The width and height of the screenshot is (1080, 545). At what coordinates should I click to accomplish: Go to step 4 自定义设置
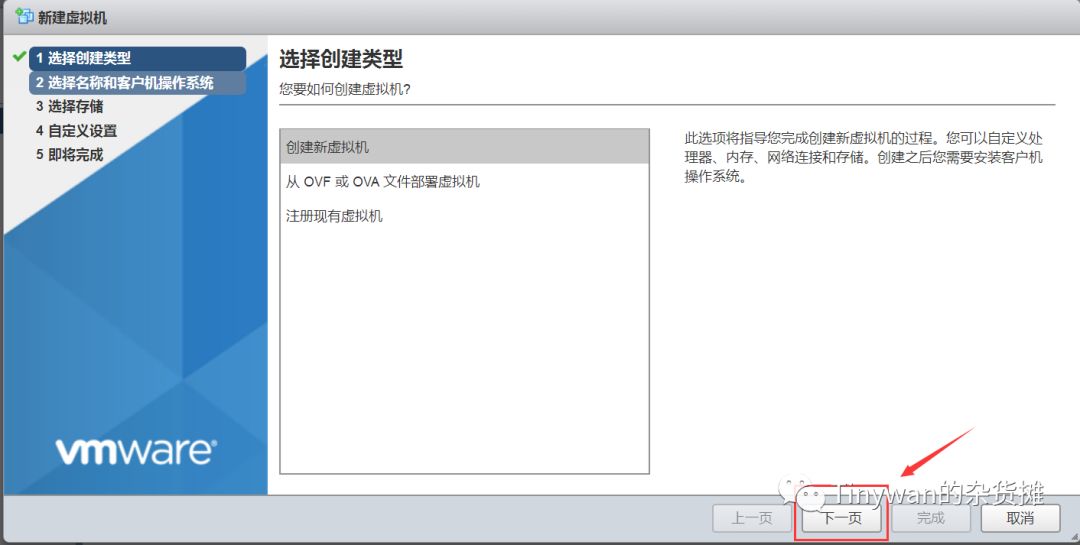coord(76,130)
